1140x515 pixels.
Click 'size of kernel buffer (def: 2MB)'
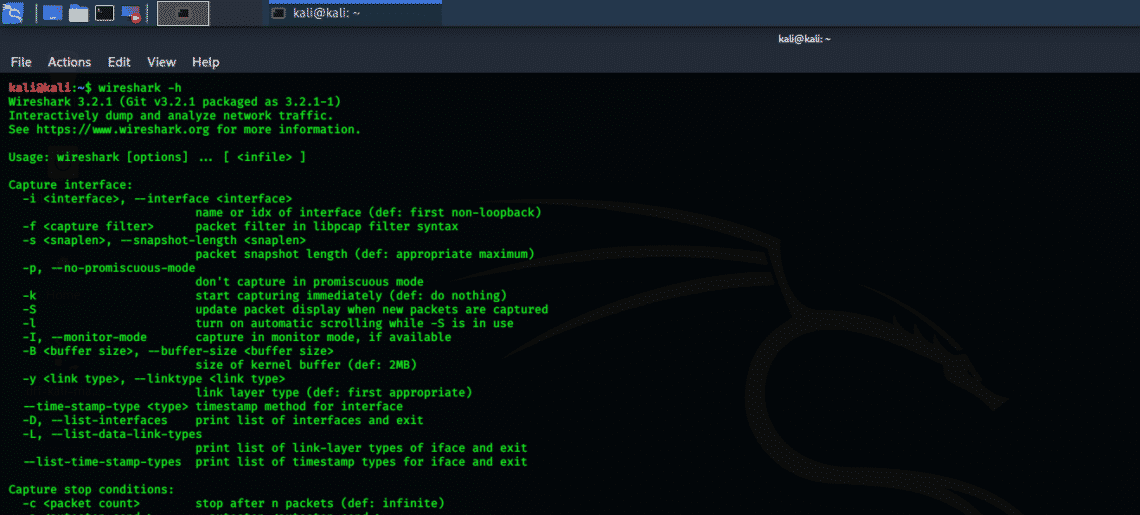point(306,364)
